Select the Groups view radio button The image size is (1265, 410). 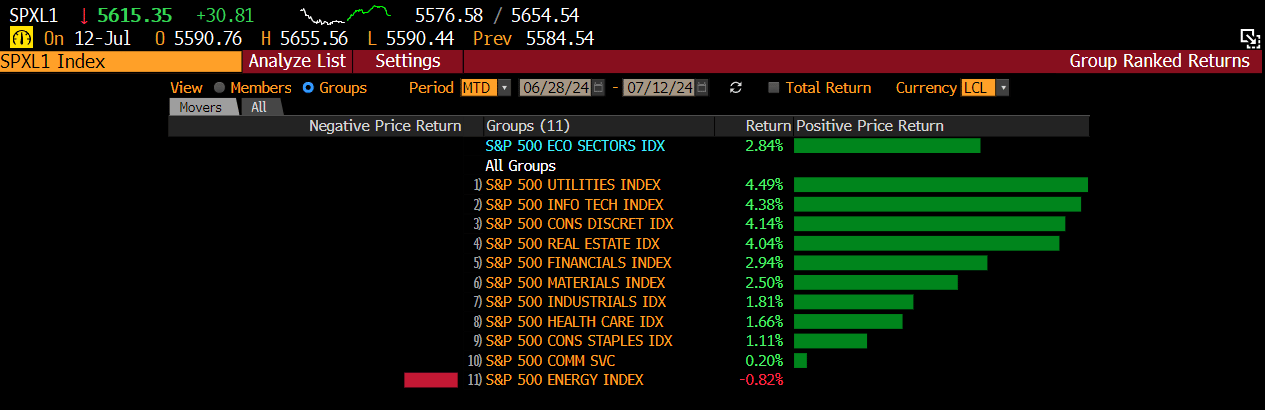point(308,88)
